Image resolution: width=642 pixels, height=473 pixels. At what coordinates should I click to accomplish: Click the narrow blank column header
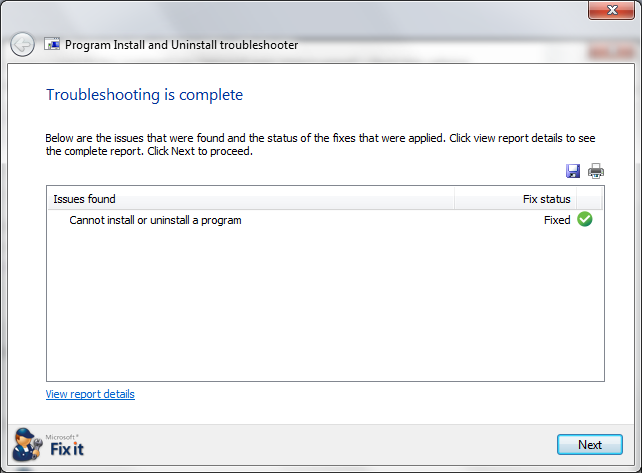589,199
